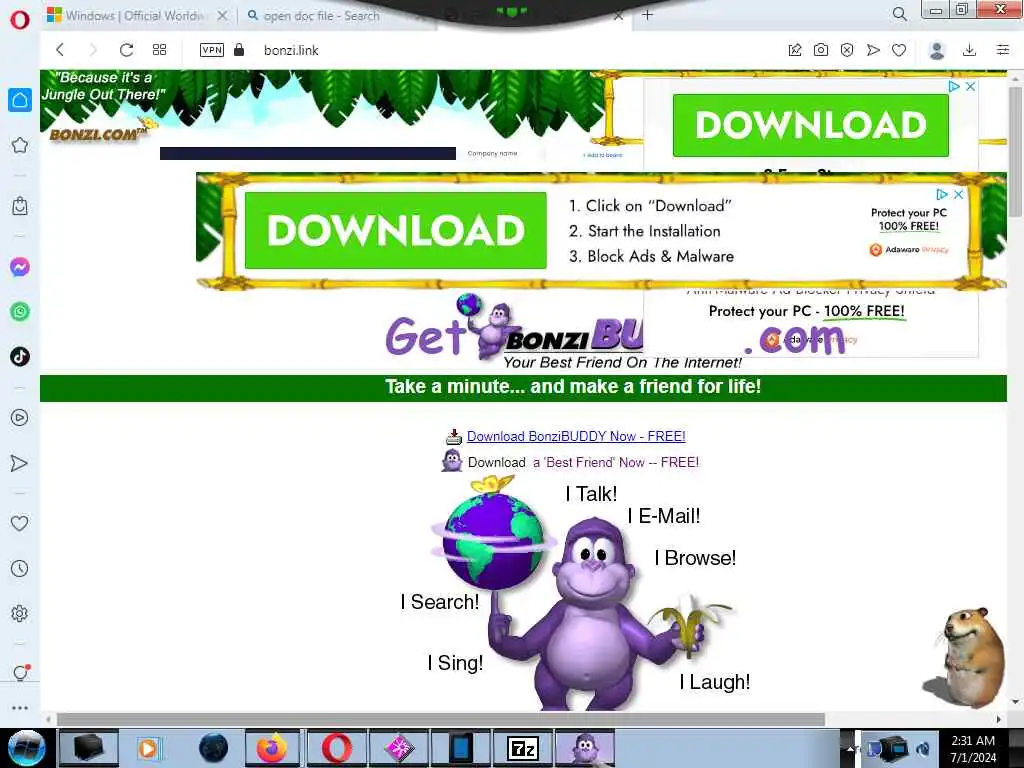Open WhatsApp in the sidebar
1024x768 pixels.
pyautogui.click(x=20, y=312)
